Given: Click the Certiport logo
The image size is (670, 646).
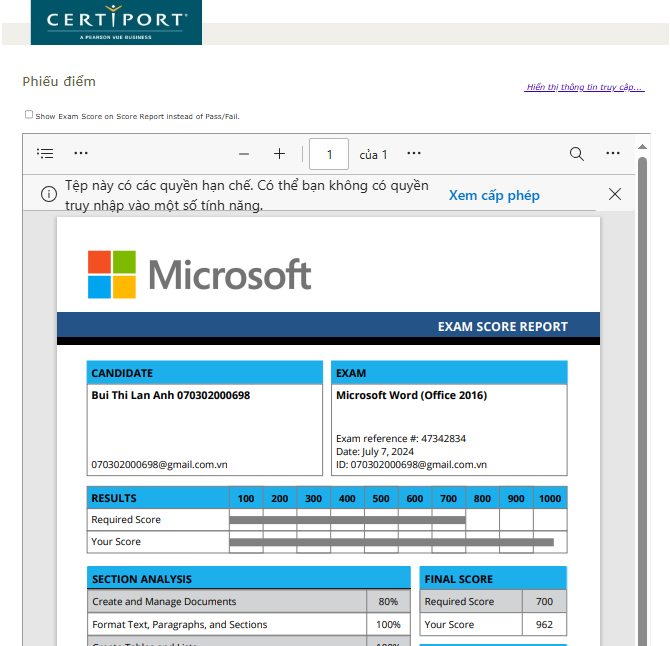Looking at the screenshot, I should point(116,23).
